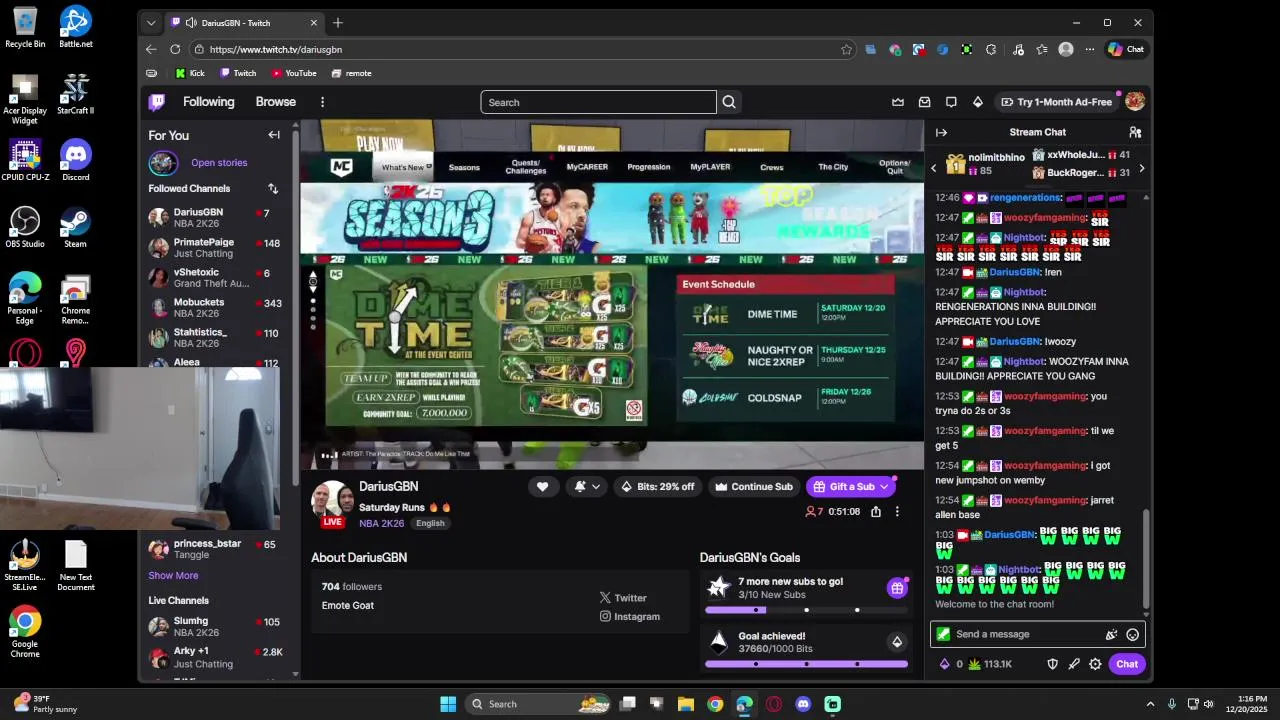Open Kick bookmark in favorites bar
1280x720 pixels.
(189, 73)
